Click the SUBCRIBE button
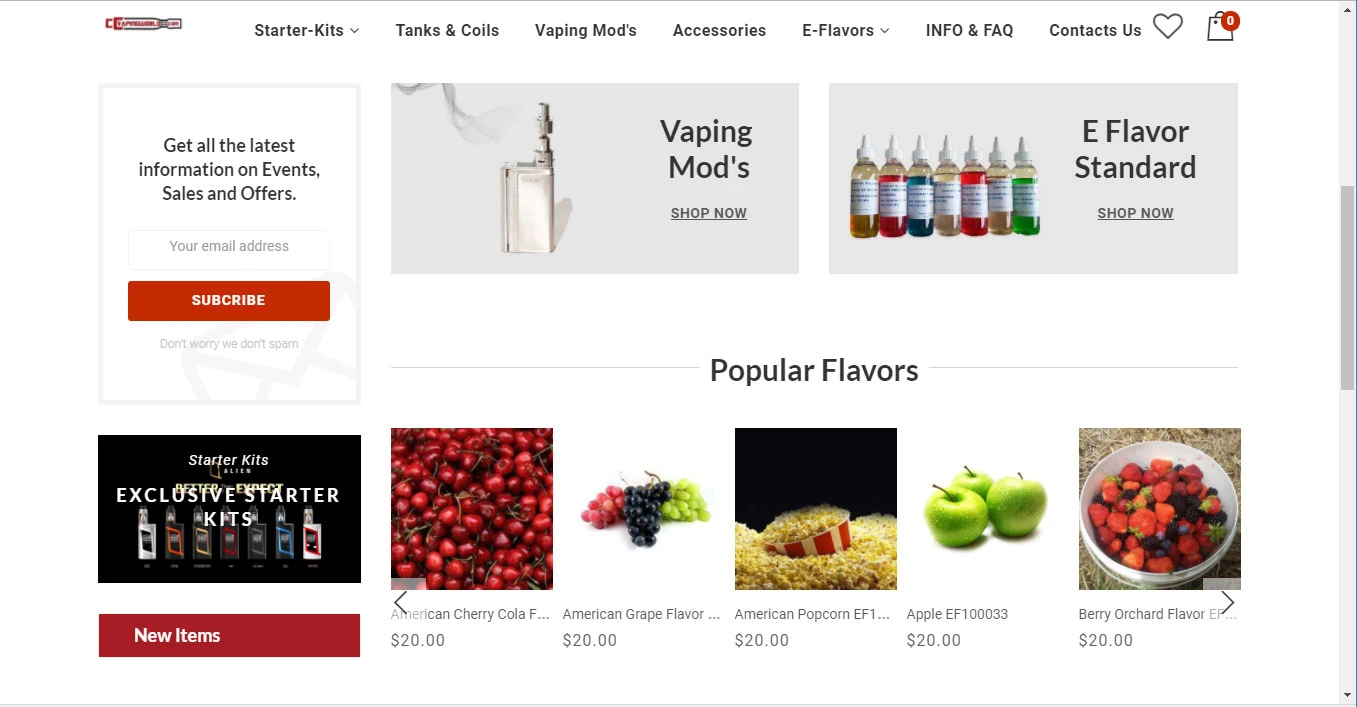The image size is (1357, 707). [x=229, y=300]
